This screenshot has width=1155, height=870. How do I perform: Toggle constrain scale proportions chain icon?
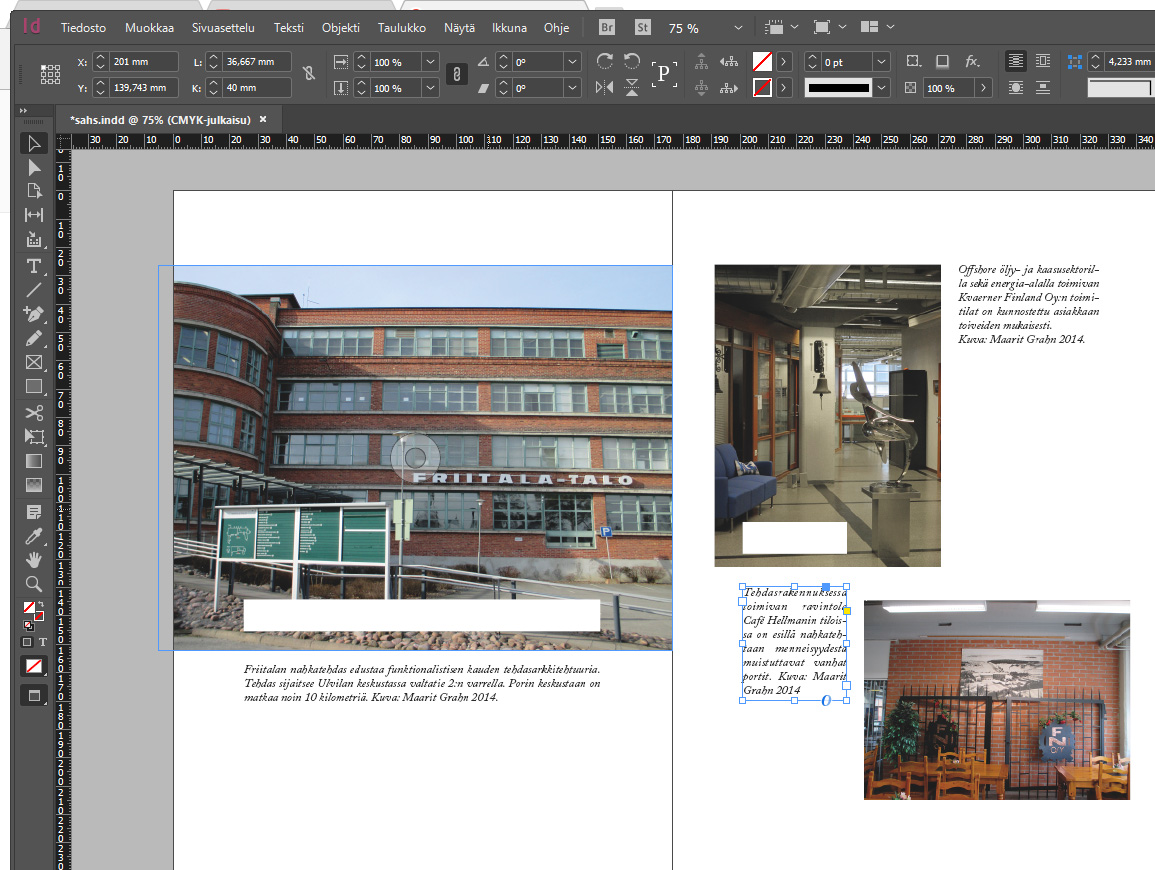[x=456, y=74]
